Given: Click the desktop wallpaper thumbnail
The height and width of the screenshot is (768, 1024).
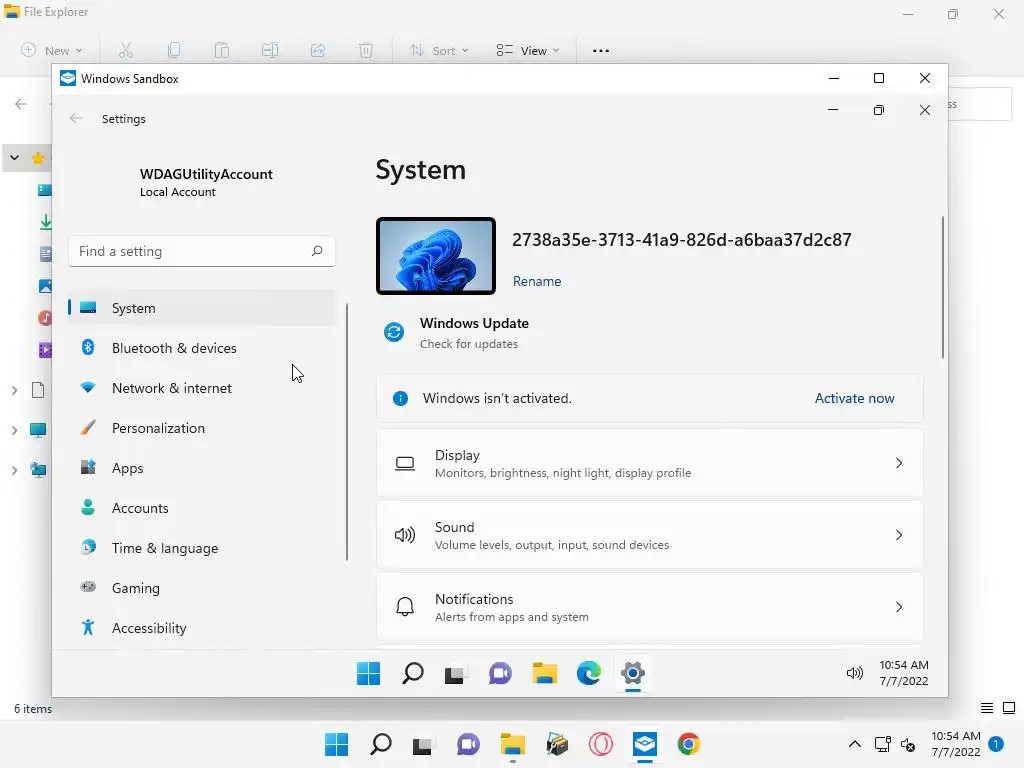Looking at the screenshot, I should (x=436, y=256).
